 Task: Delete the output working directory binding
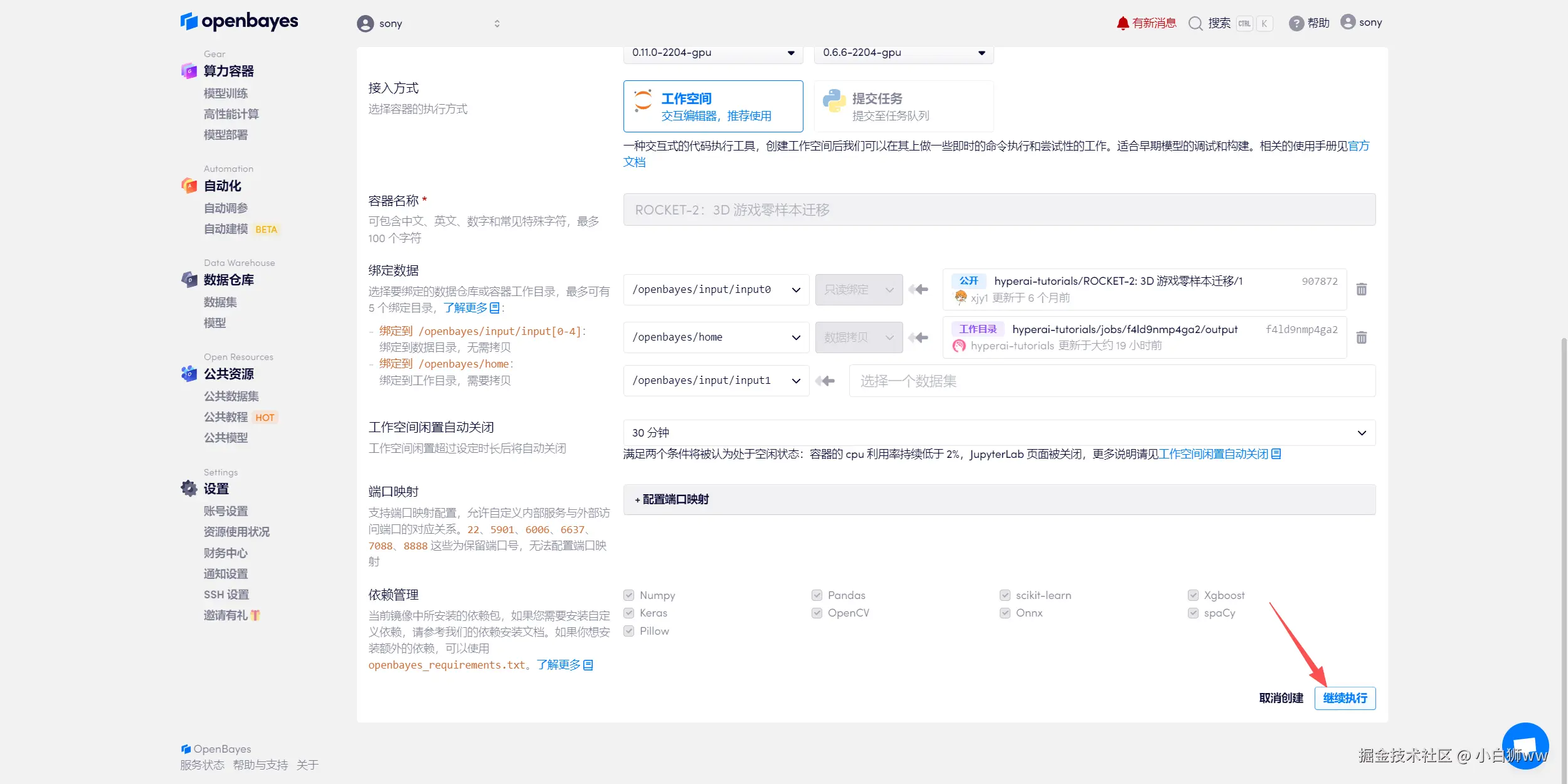click(1362, 337)
